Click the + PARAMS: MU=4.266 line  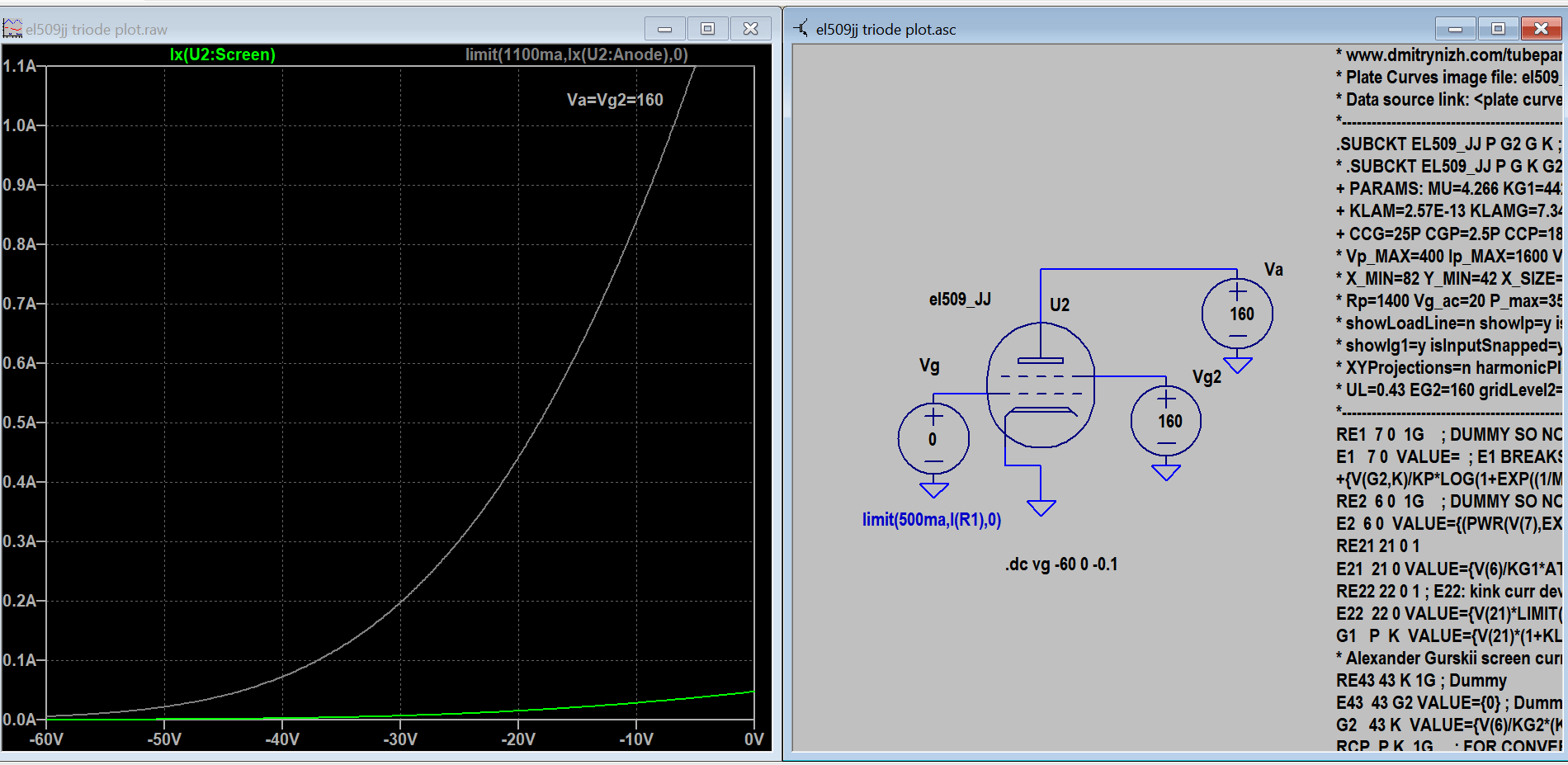coord(1449,189)
